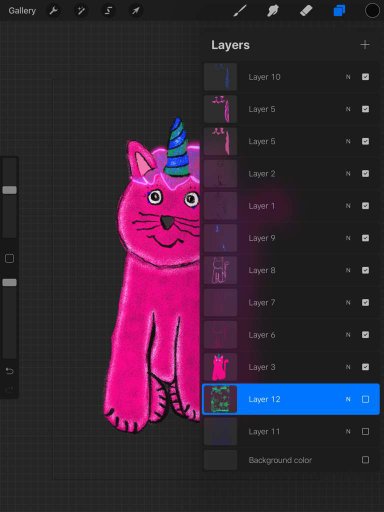Select Layer 1 in layers list
The width and height of the screenshot is (384, 512).
click(291, 206)
